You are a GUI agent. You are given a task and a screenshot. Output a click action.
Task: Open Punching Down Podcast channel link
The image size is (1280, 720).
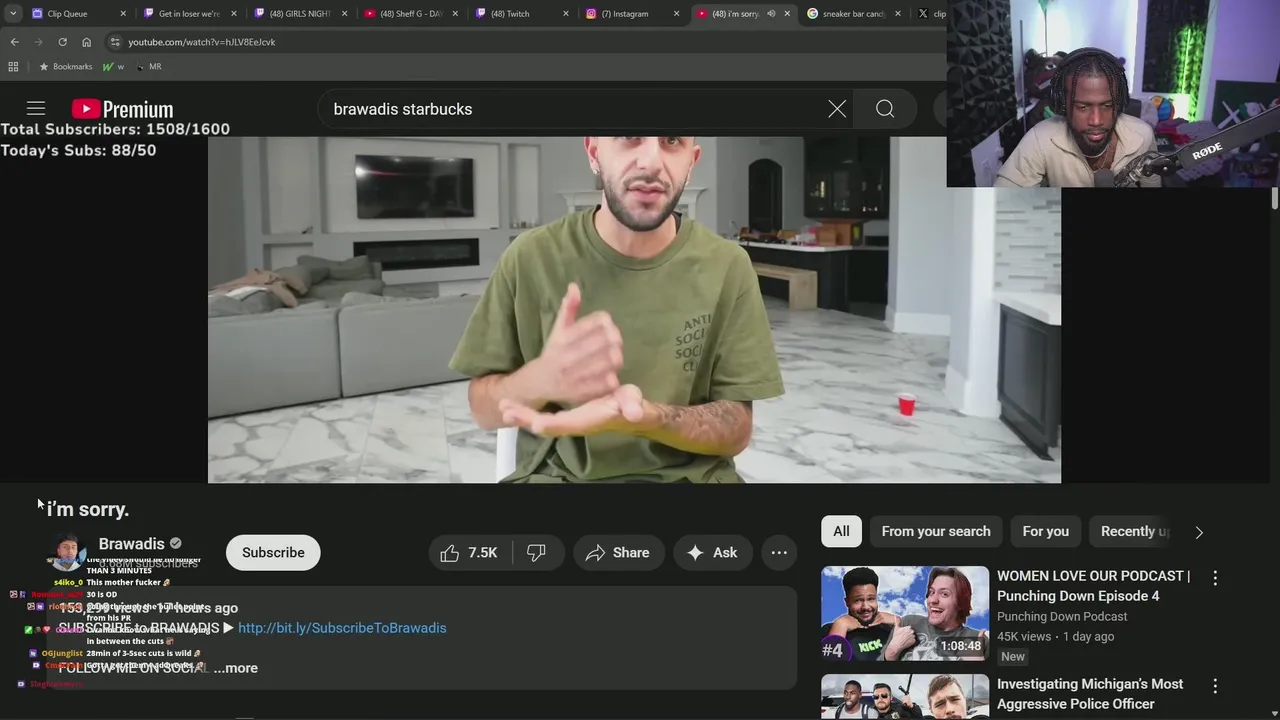click(x=1062, y=617)
